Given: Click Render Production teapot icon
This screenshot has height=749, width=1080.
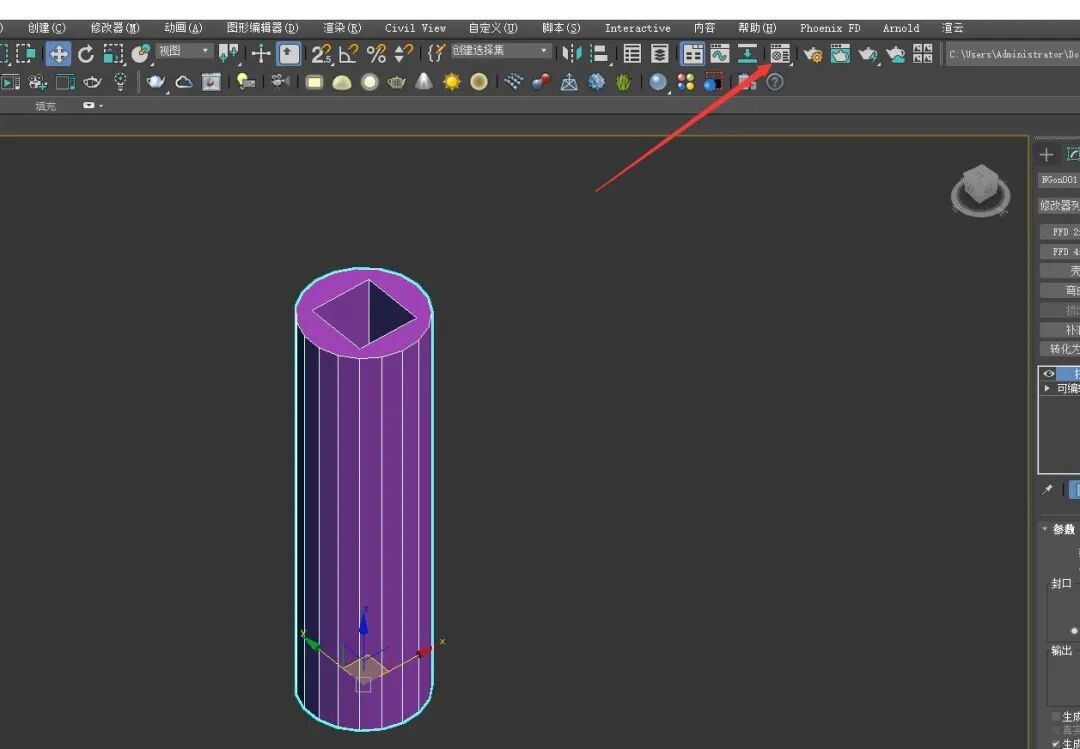Looking at the screenshot, I should pyautogui.click(x=868, y=54).
